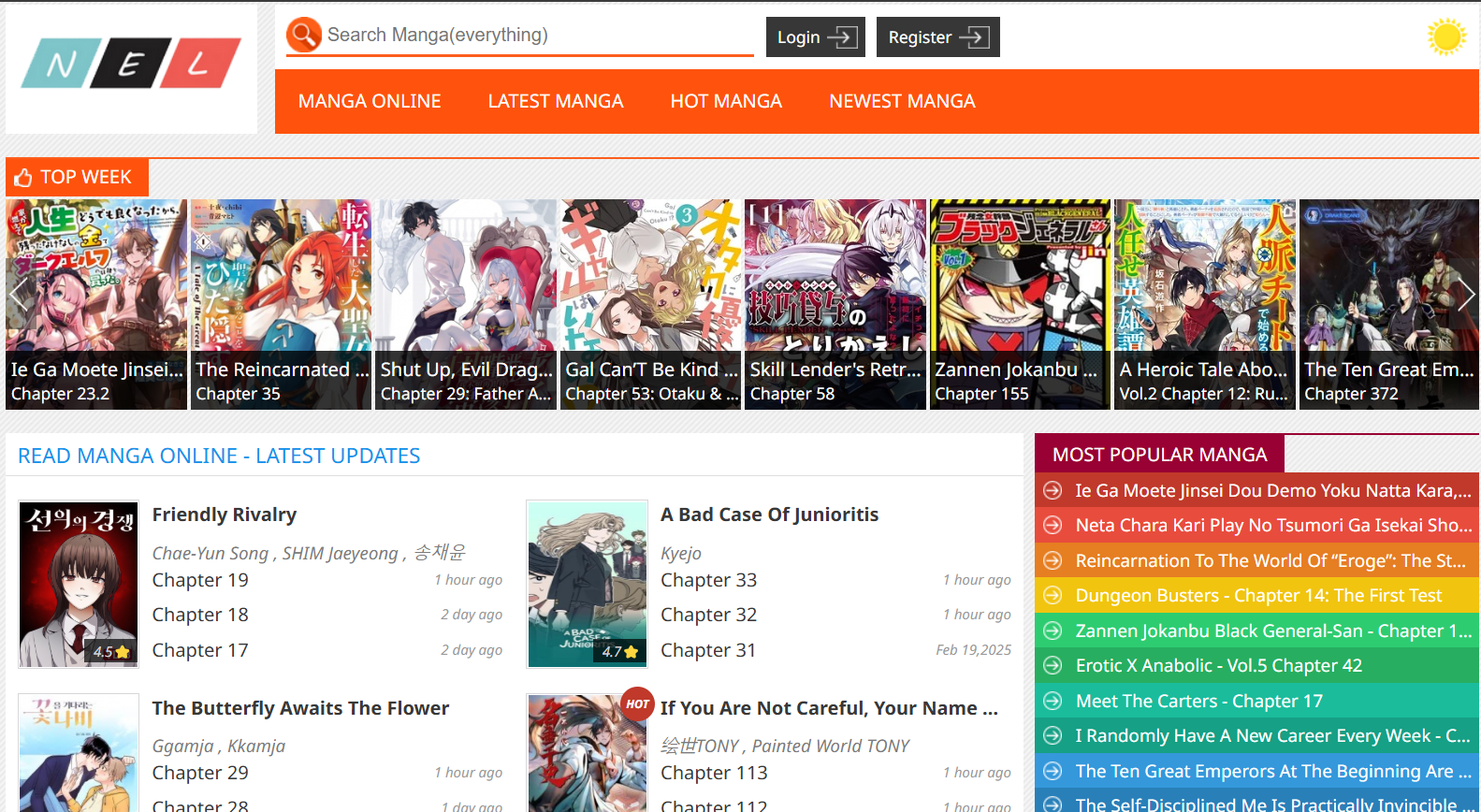Open the Friendly Rivalry title link

225,515
